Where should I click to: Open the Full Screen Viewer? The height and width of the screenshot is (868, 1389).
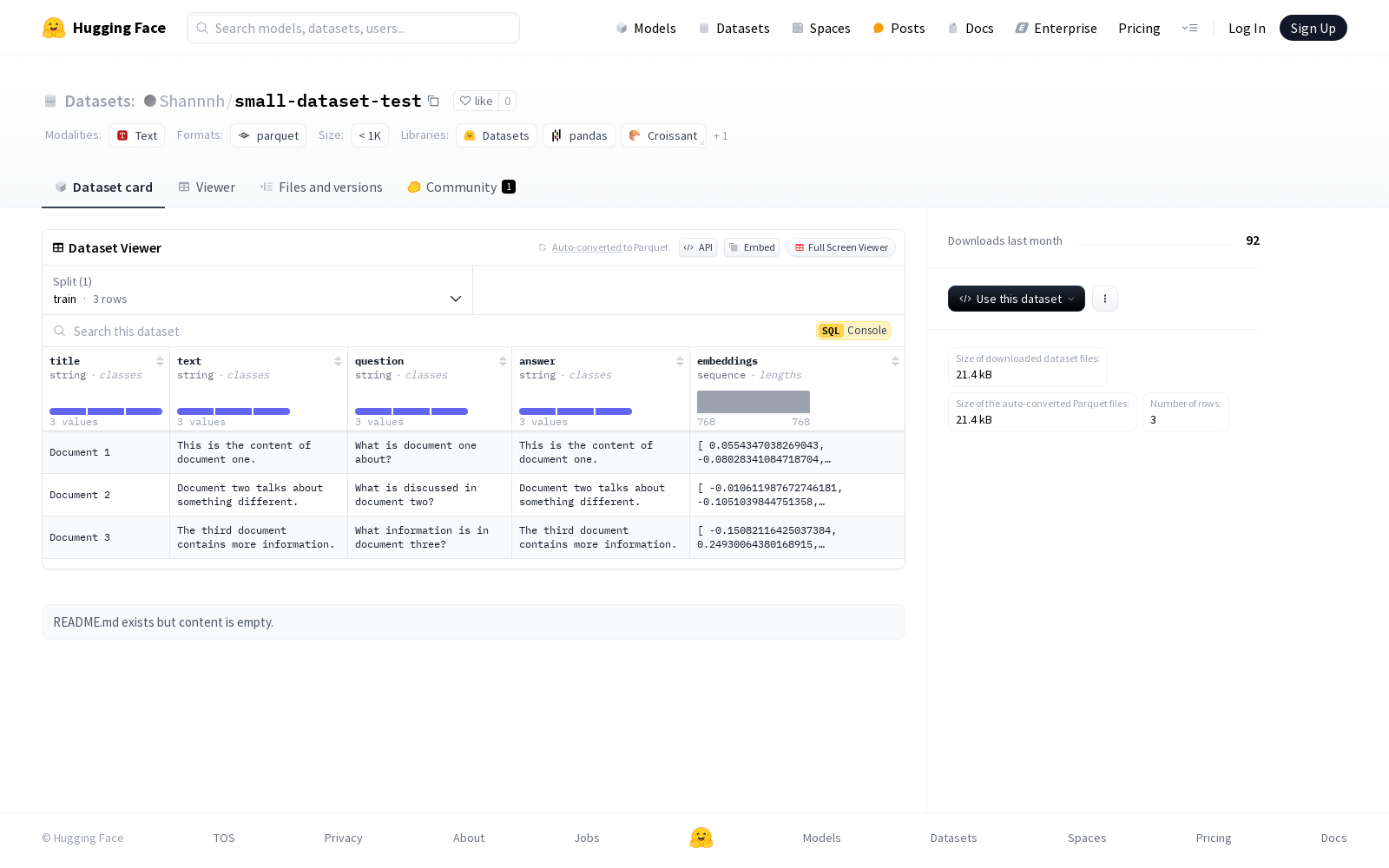coord(841,247)
